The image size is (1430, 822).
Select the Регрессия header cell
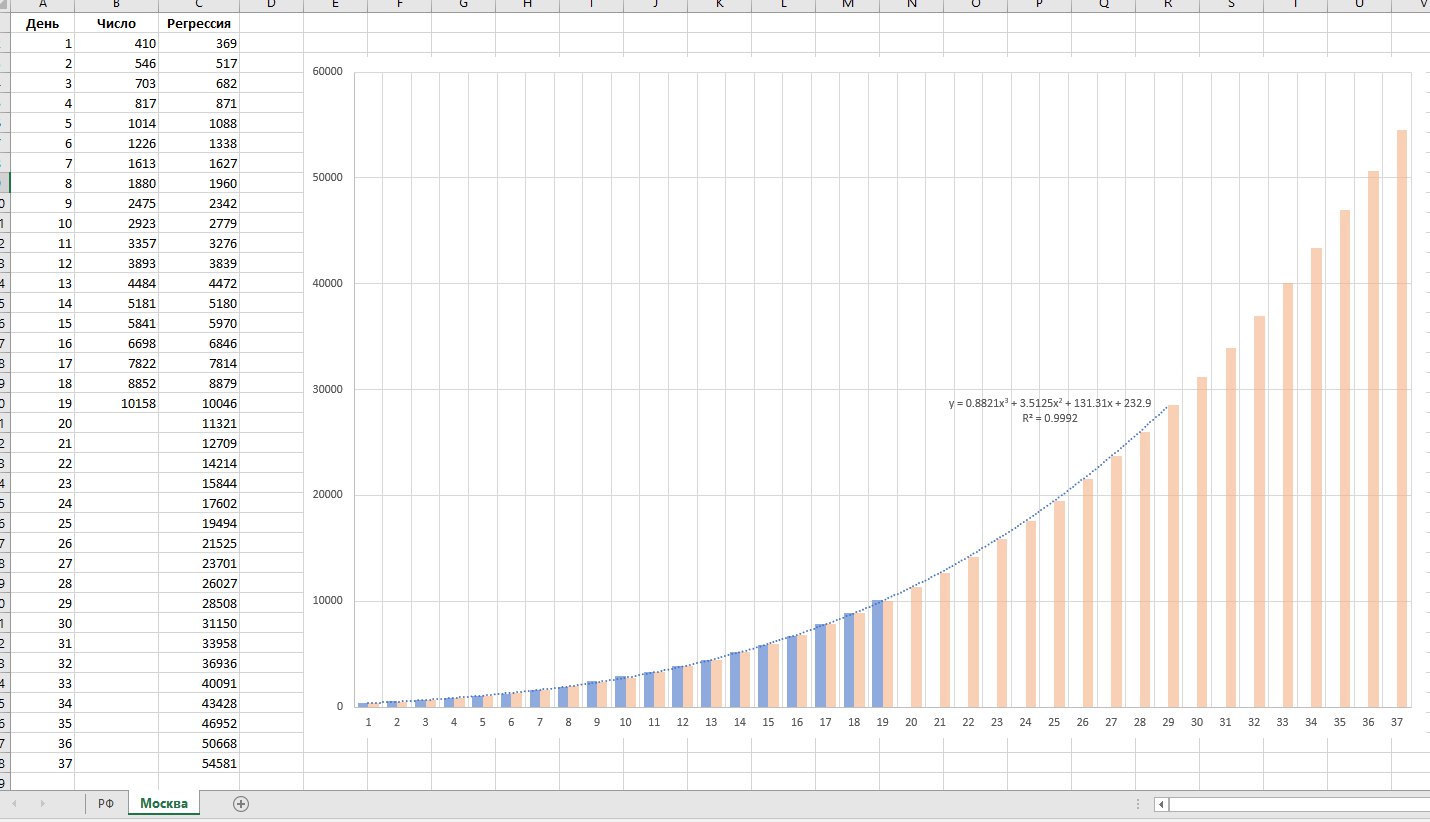coord(199,23)
